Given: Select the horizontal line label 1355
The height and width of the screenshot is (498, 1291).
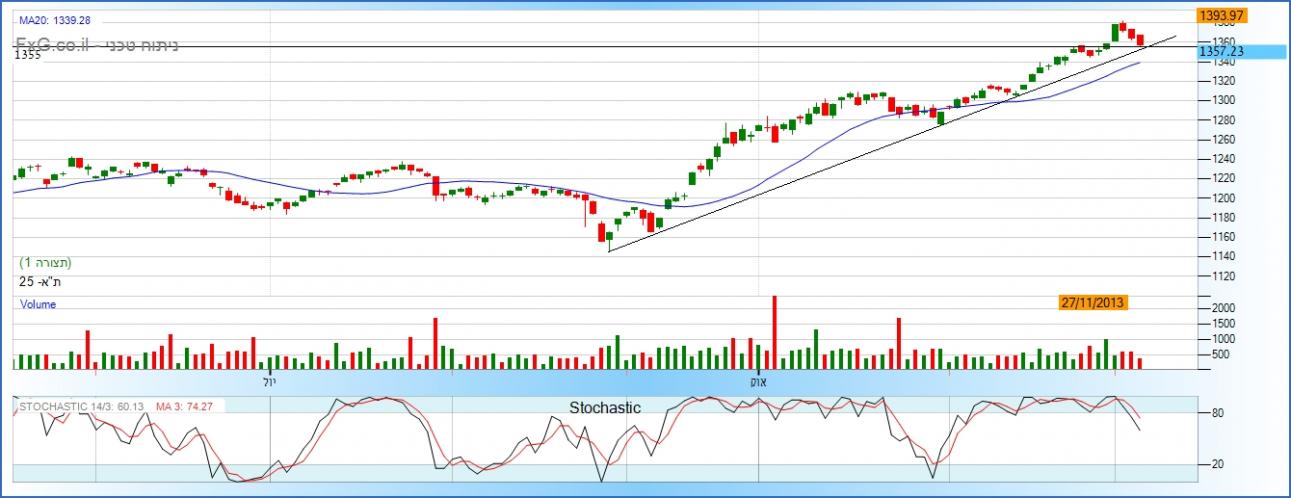Looking at the screenshot, I should click(28, 56).
